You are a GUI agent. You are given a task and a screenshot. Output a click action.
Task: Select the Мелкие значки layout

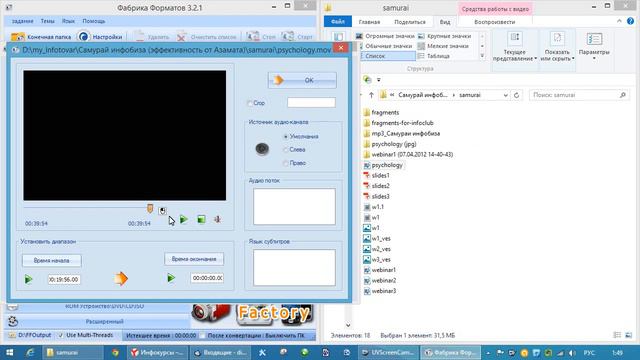[x=443, y=46]
